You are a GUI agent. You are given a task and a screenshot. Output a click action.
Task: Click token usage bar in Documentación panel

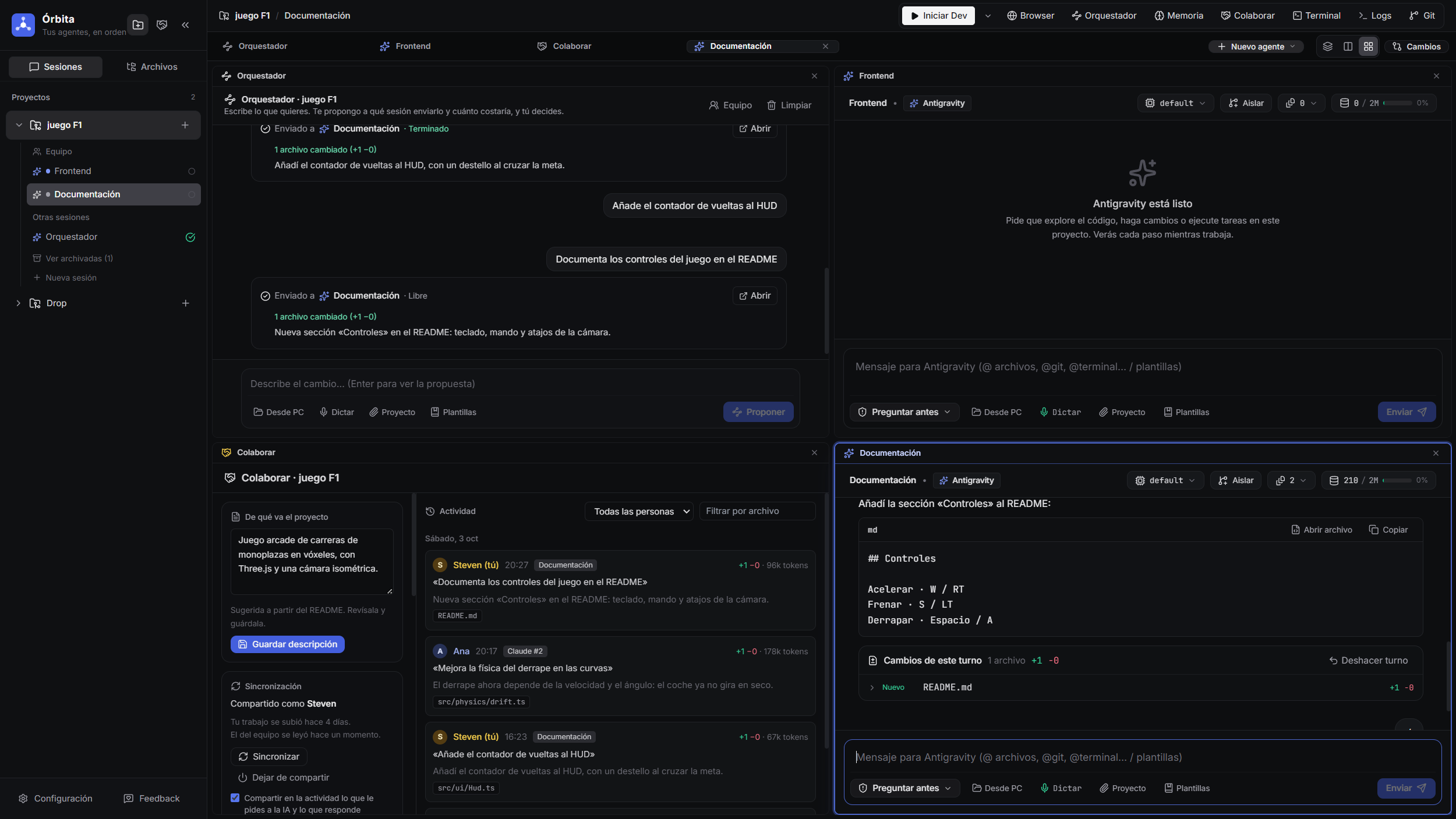click(x=1378, y=480)
